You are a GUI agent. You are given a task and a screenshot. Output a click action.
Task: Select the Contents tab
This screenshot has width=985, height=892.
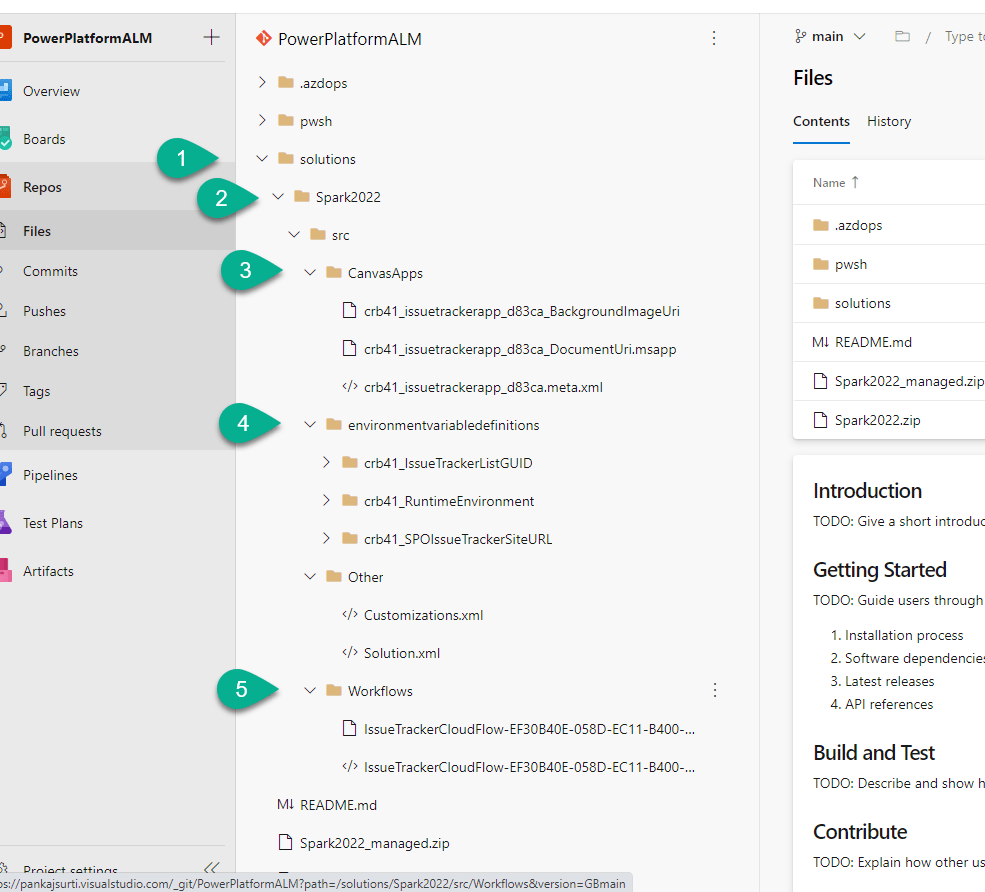[x=821, y=122]
